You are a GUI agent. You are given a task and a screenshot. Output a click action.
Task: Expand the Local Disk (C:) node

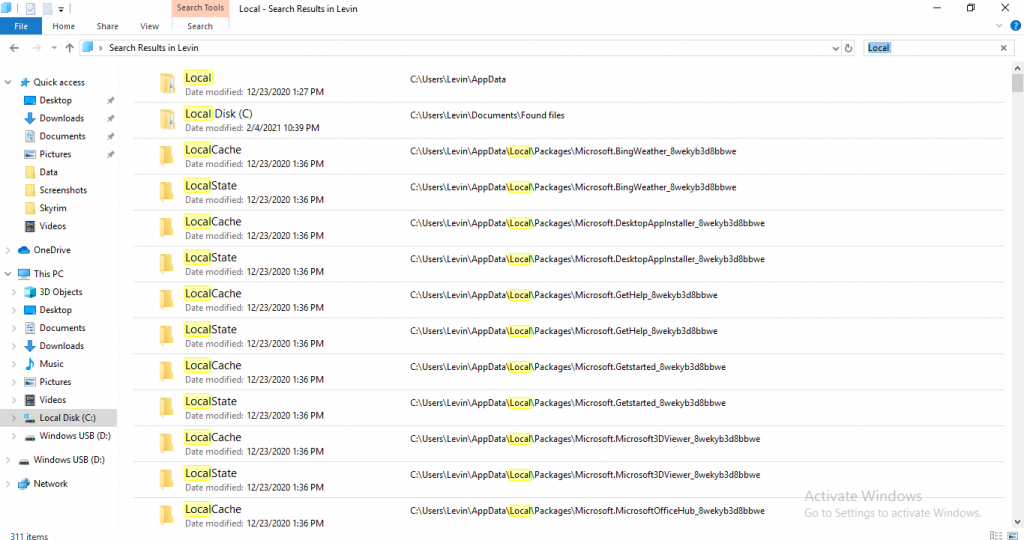coord(14,418)
